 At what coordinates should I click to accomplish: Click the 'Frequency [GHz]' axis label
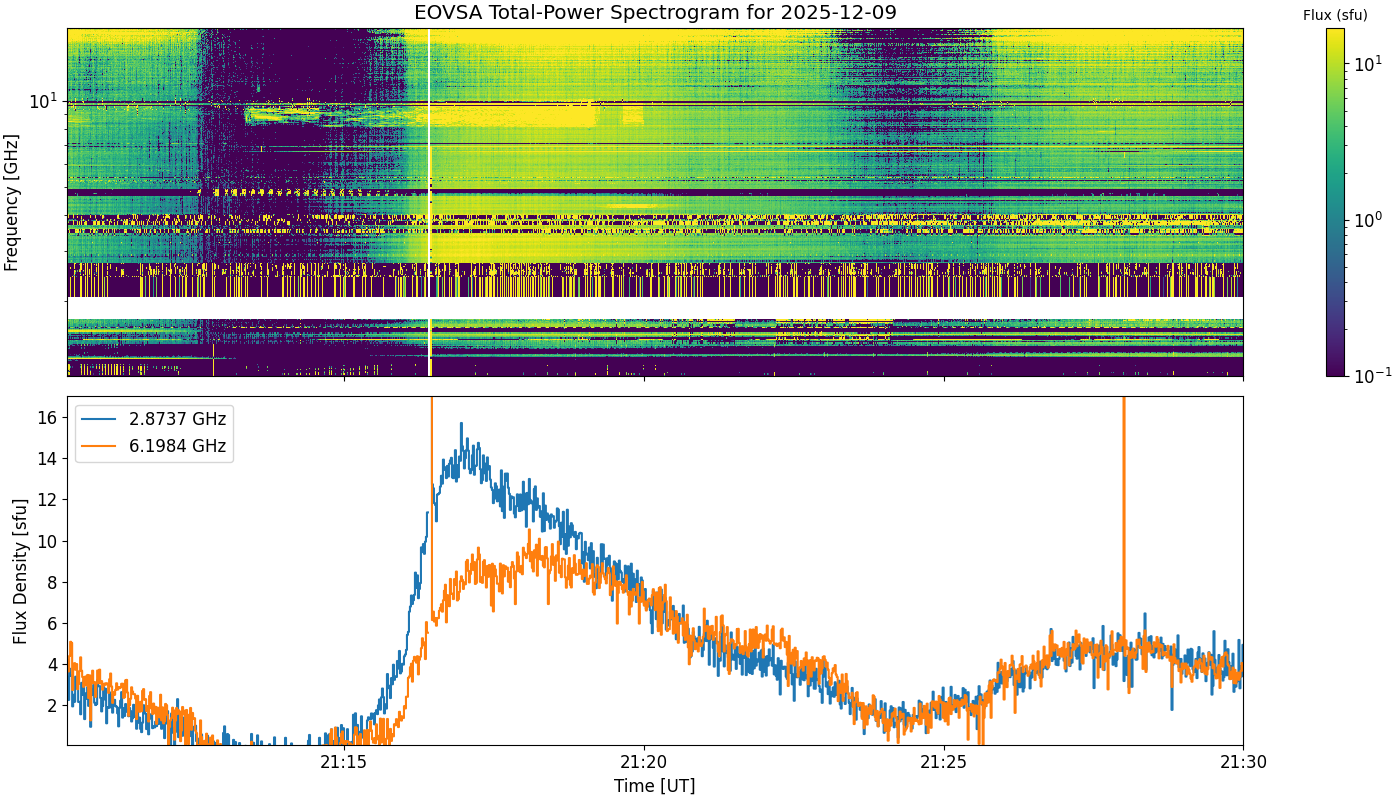pos(12,202)
